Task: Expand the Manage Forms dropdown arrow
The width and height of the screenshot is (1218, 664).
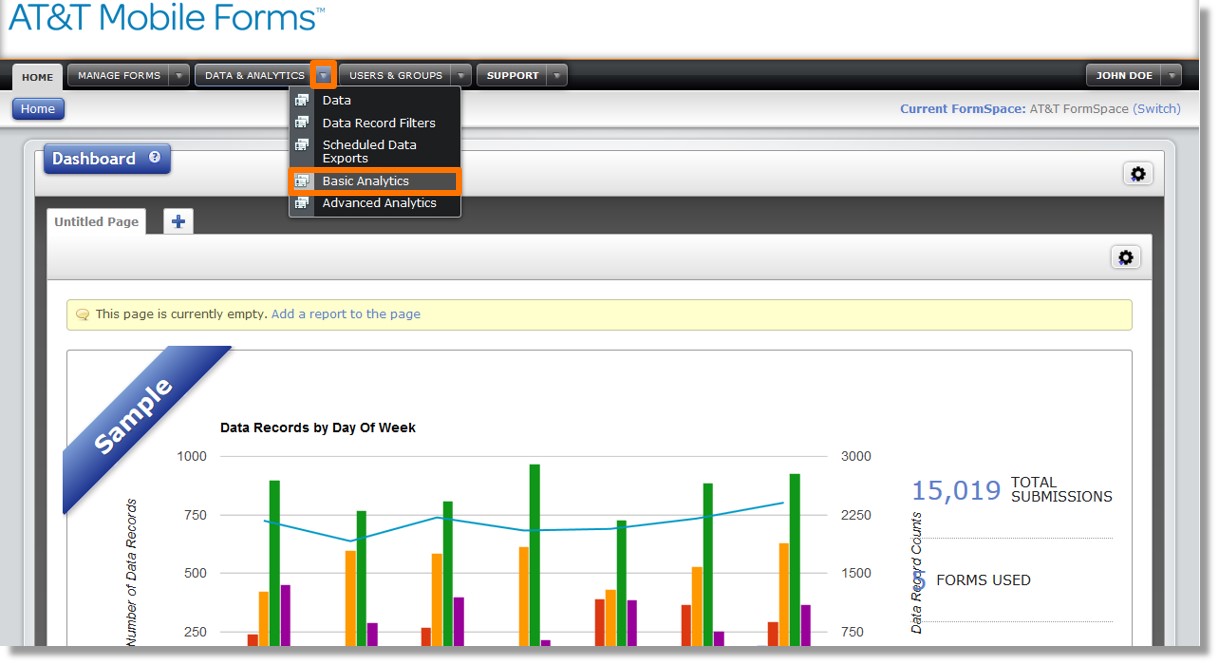Action: (x=179, y=75)
